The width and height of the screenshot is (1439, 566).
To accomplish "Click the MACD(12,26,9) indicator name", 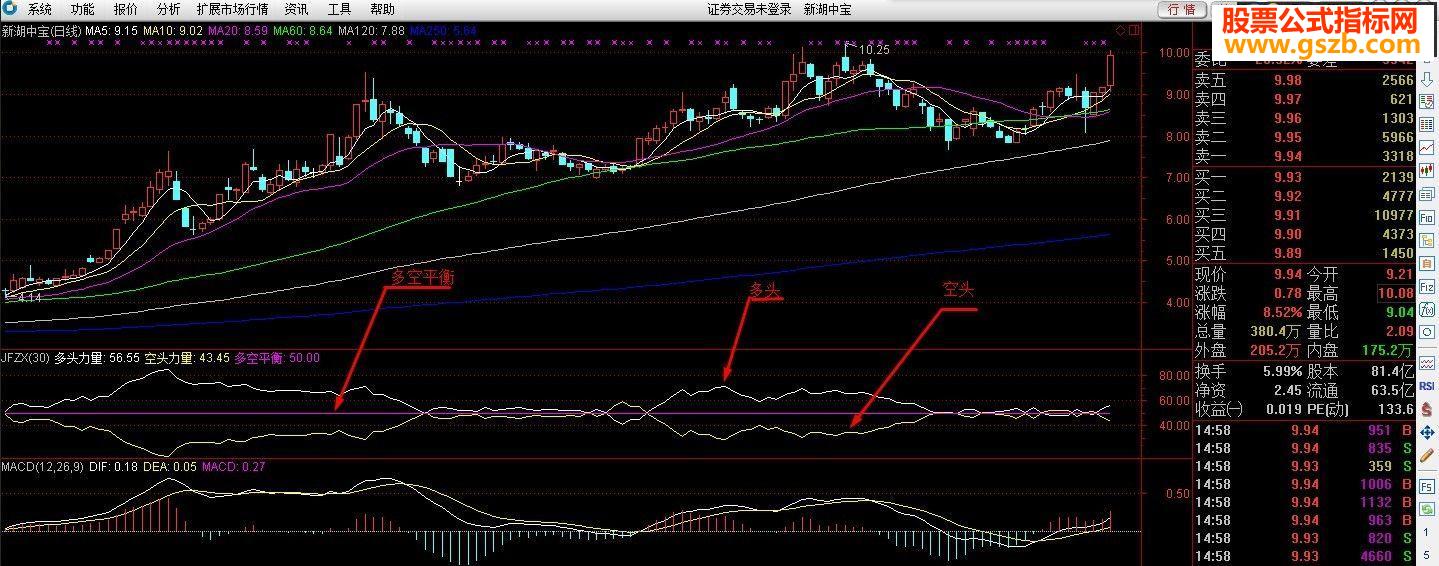I will coord(44,466).
